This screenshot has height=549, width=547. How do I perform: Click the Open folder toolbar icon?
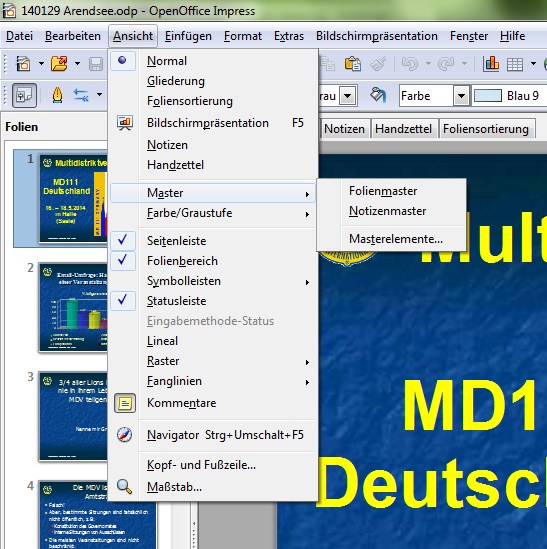(59, 64)
